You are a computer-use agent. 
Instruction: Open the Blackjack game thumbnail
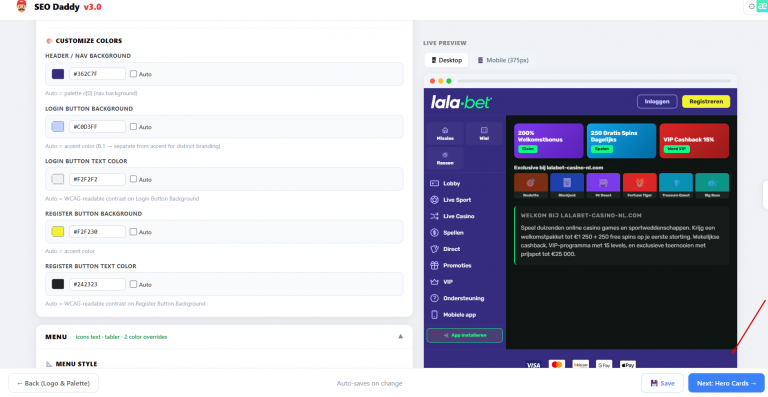[567, 186]
